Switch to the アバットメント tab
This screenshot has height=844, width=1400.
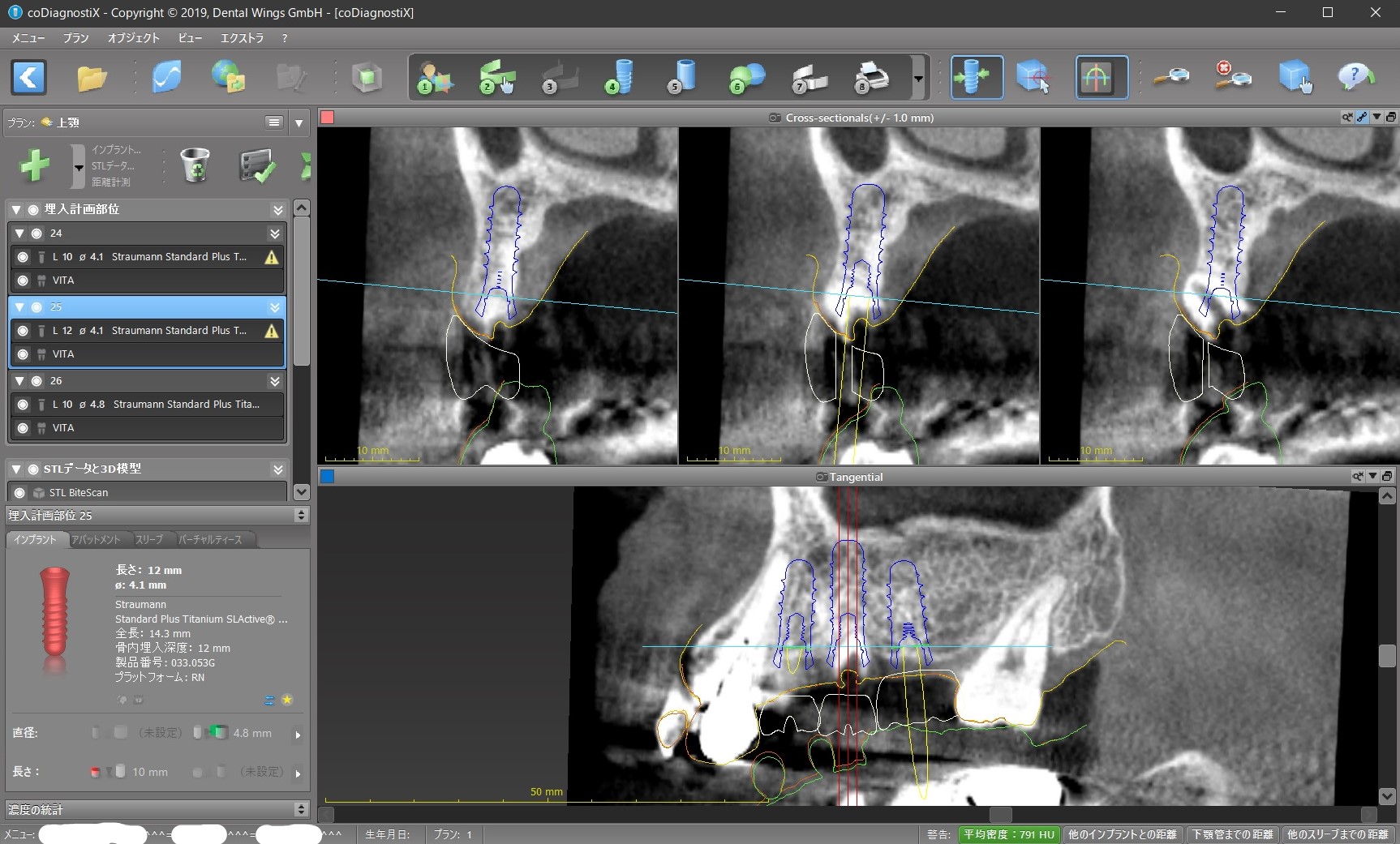pos(96,539)
